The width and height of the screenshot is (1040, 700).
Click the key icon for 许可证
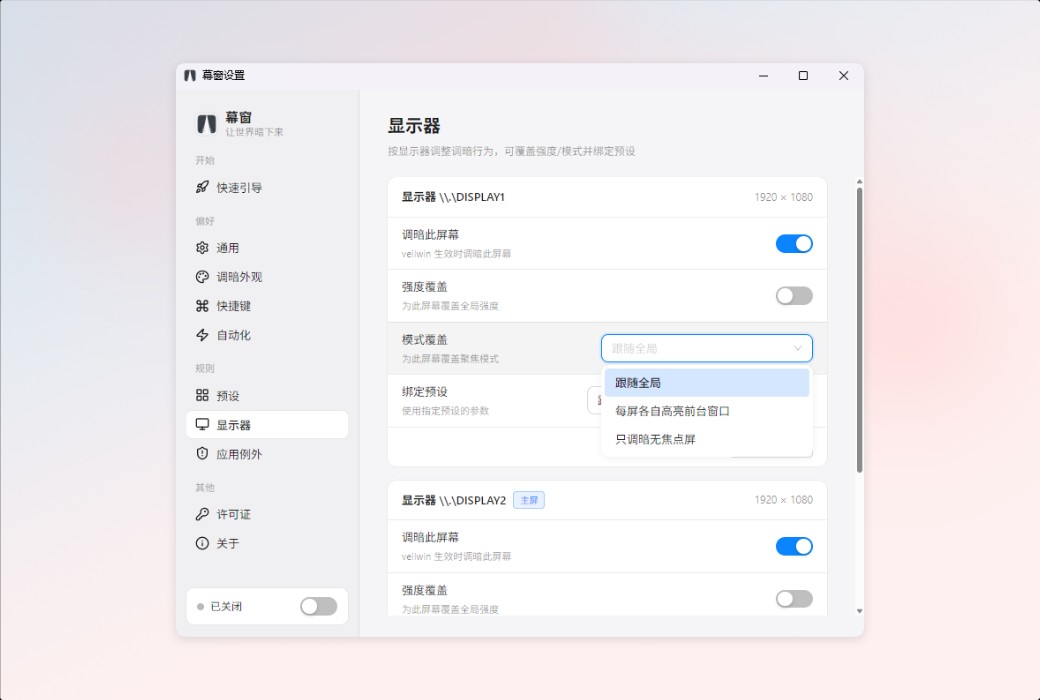[202, 514]
